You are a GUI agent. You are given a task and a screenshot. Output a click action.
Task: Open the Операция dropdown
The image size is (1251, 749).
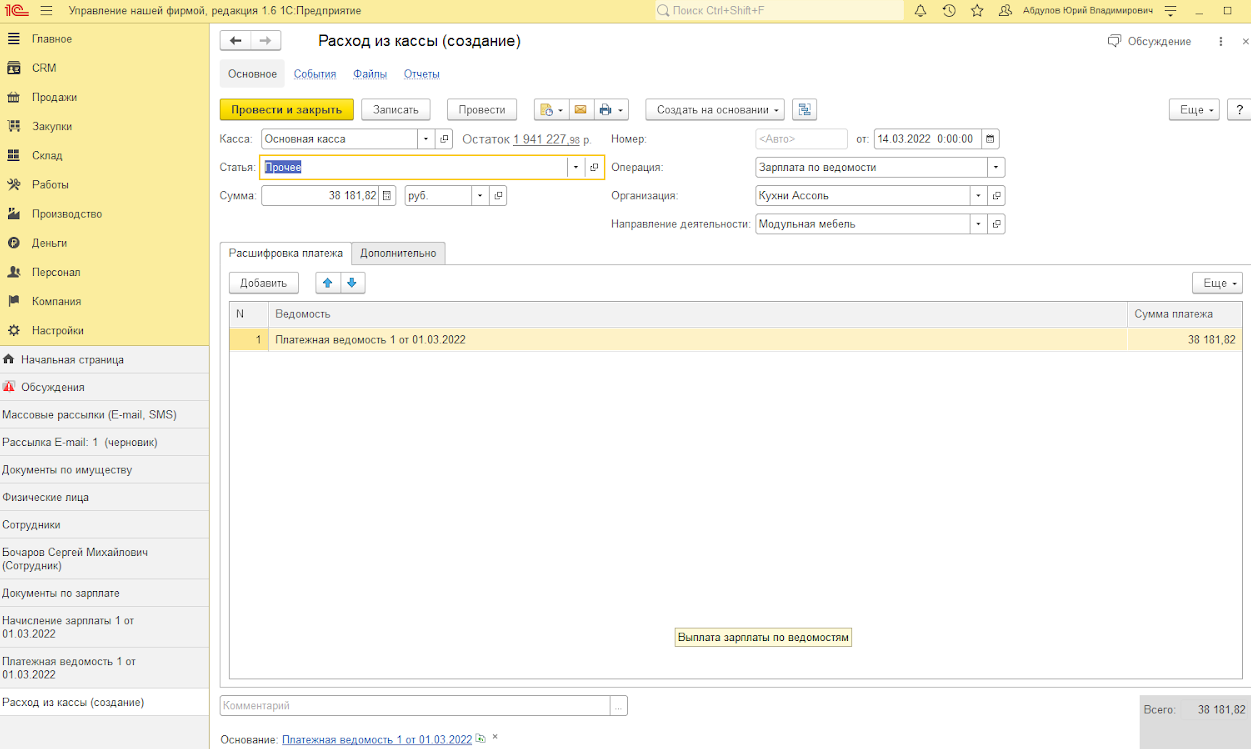[995, 168]
